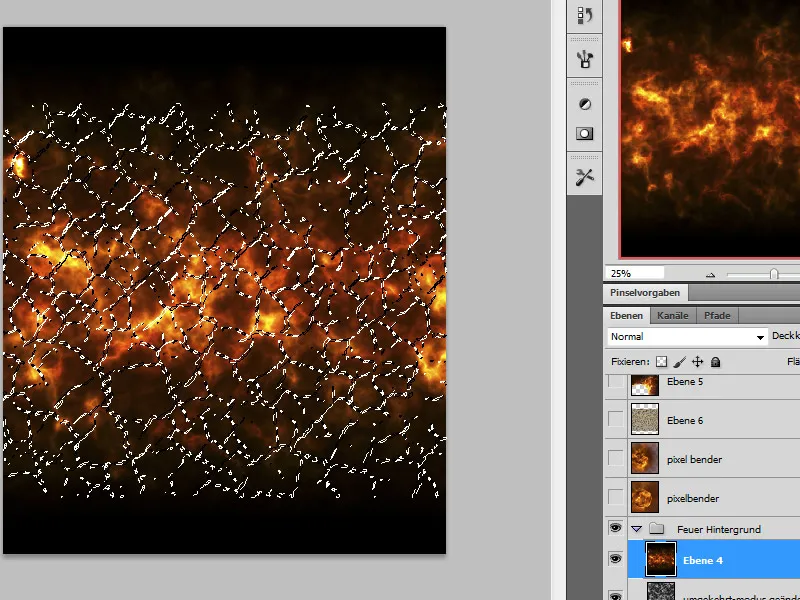Select layer name pixel bender

coord(694,459)
